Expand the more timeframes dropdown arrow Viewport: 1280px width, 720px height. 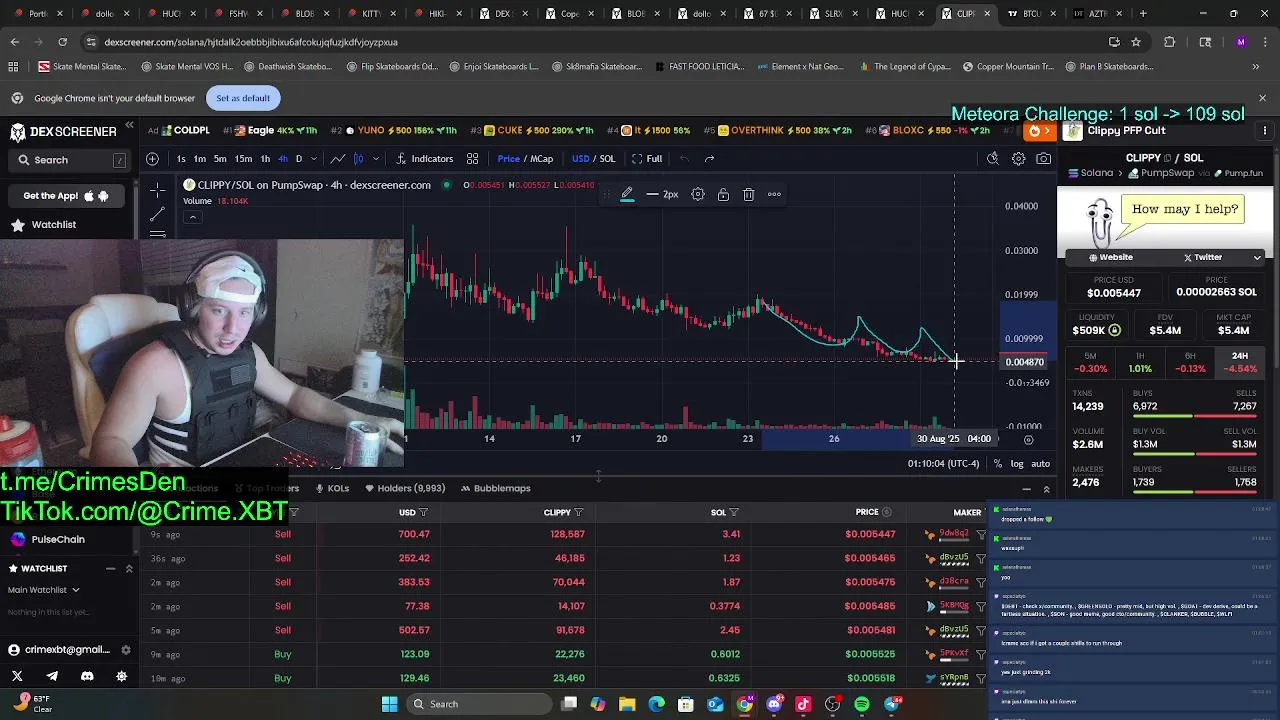pyautogui.click(x=312, y=158)
